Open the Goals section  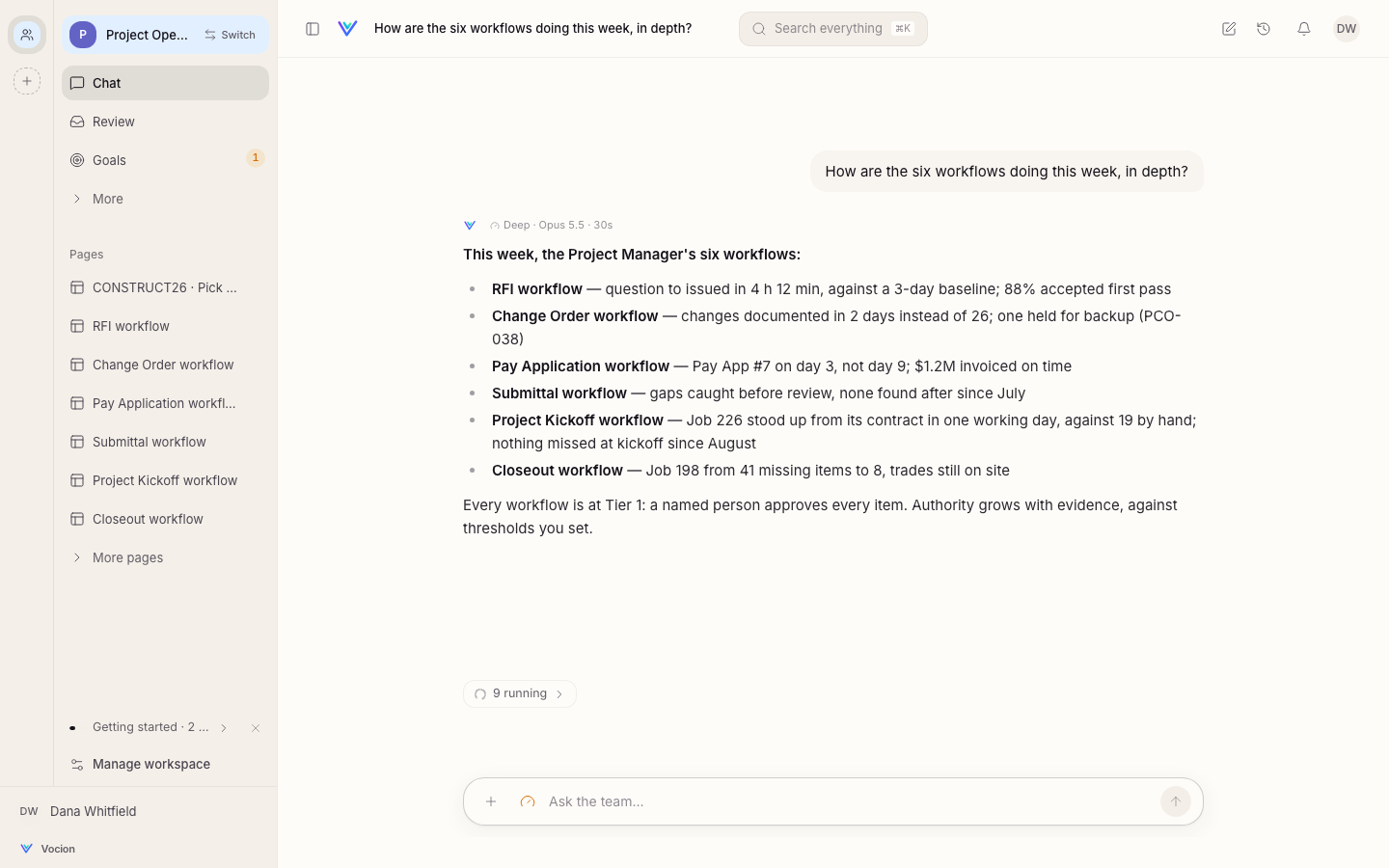pos(166,160)
